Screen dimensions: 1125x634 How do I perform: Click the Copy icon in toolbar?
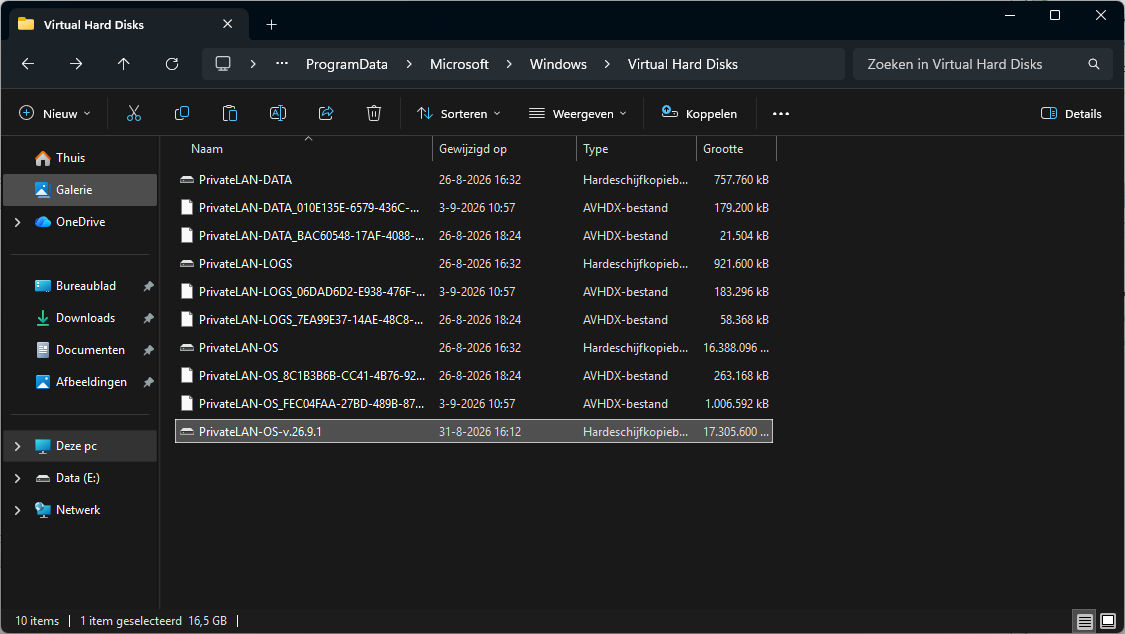point(182,113)
